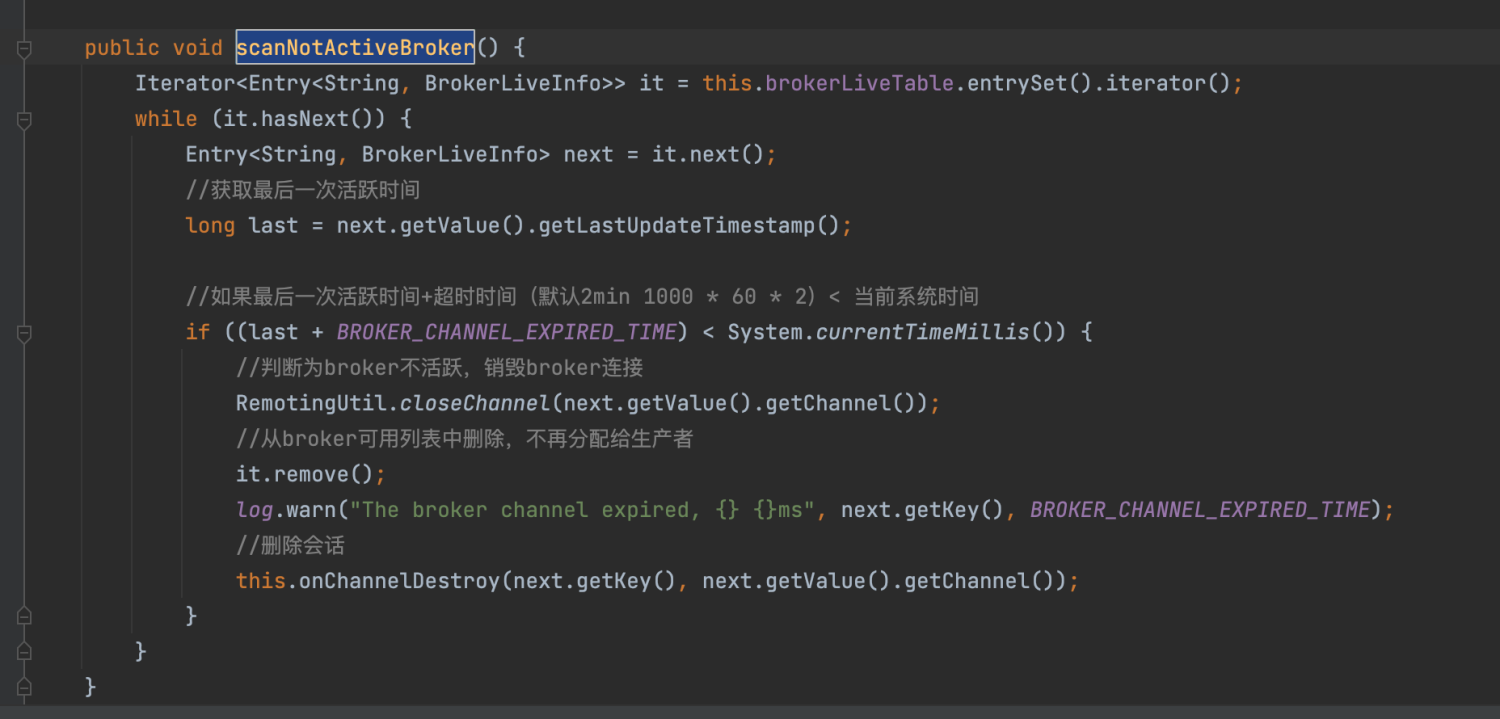Click the comment 获取最后一次活跃时间
Image resolution: width=1500 pixels, height=719 pixels.
303,190
